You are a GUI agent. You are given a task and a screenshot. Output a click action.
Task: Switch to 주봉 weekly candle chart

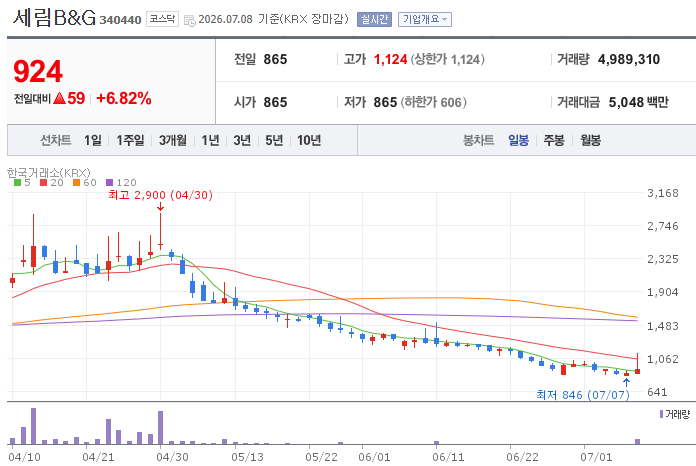click(x=554, y=141)
